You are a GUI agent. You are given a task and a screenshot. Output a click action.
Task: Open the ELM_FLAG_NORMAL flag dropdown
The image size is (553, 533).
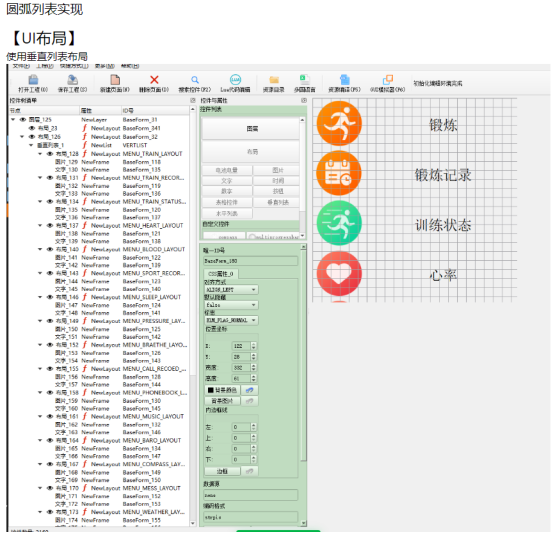click(231, 320)
